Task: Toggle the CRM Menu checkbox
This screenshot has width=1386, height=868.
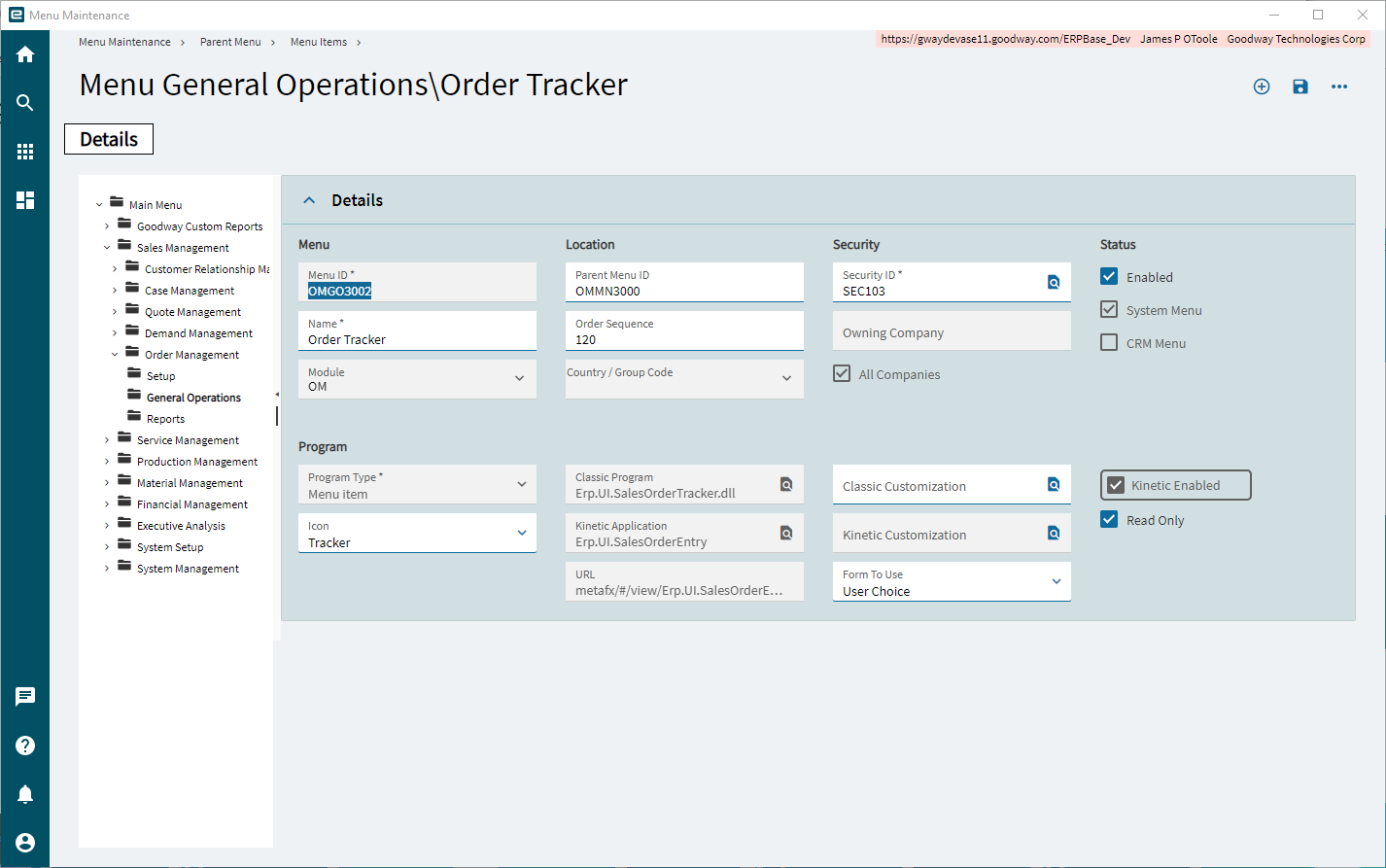Action: (x=1109, y=342)
